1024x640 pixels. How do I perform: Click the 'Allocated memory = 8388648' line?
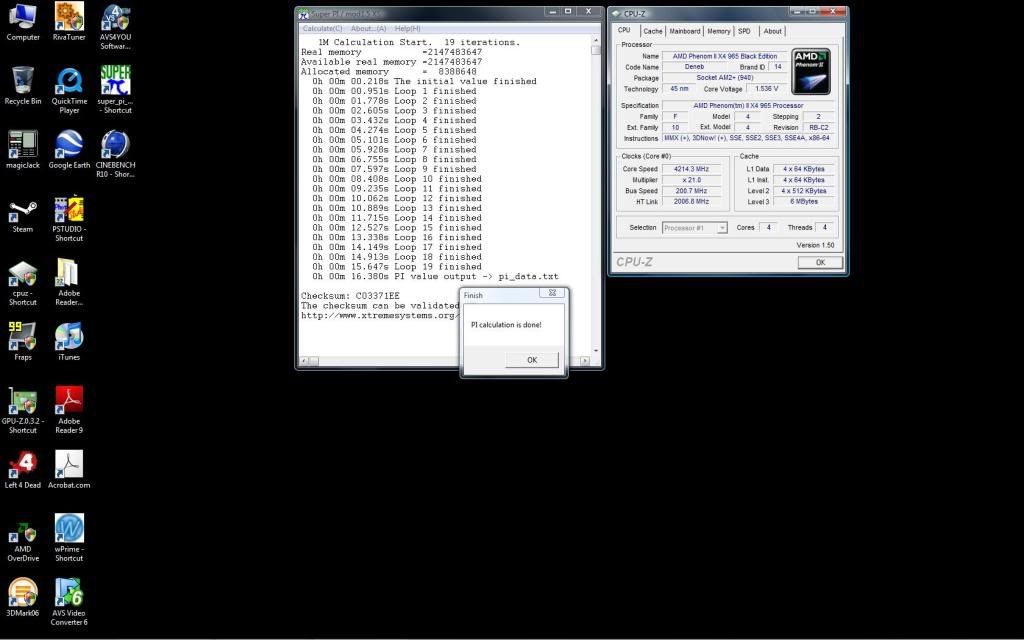point(389,72)
